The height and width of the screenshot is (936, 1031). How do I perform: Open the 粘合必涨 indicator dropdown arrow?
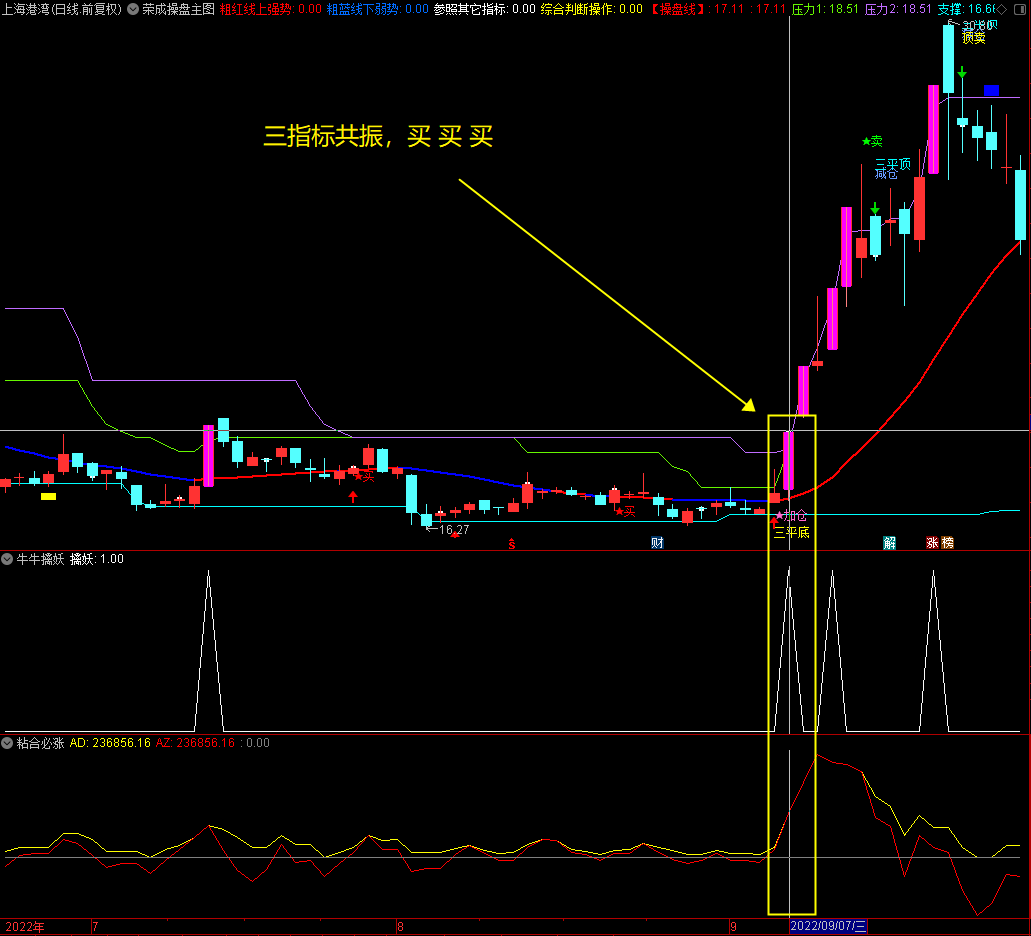coord(7,743)
